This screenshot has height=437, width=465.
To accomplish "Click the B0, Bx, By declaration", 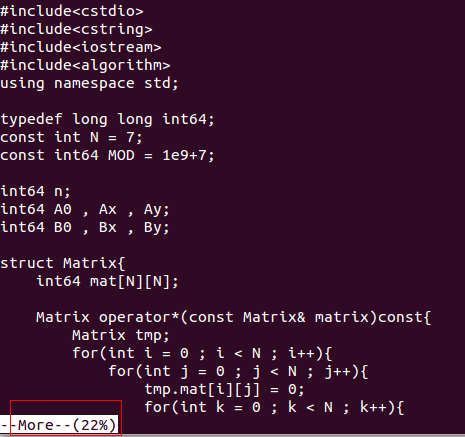I will click(x=85, y=227).
